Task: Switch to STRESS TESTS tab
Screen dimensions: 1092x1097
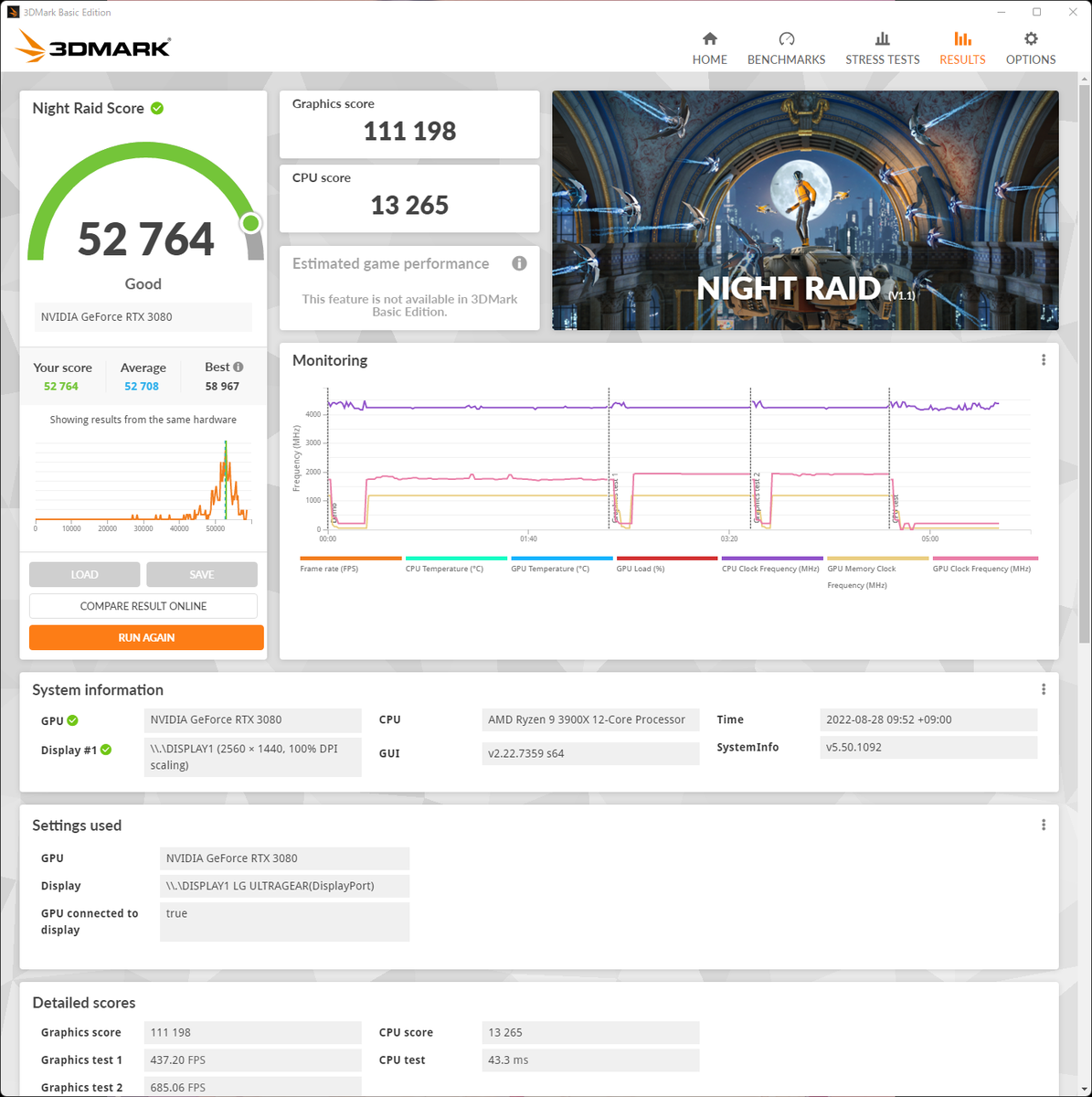Action: 882,49
